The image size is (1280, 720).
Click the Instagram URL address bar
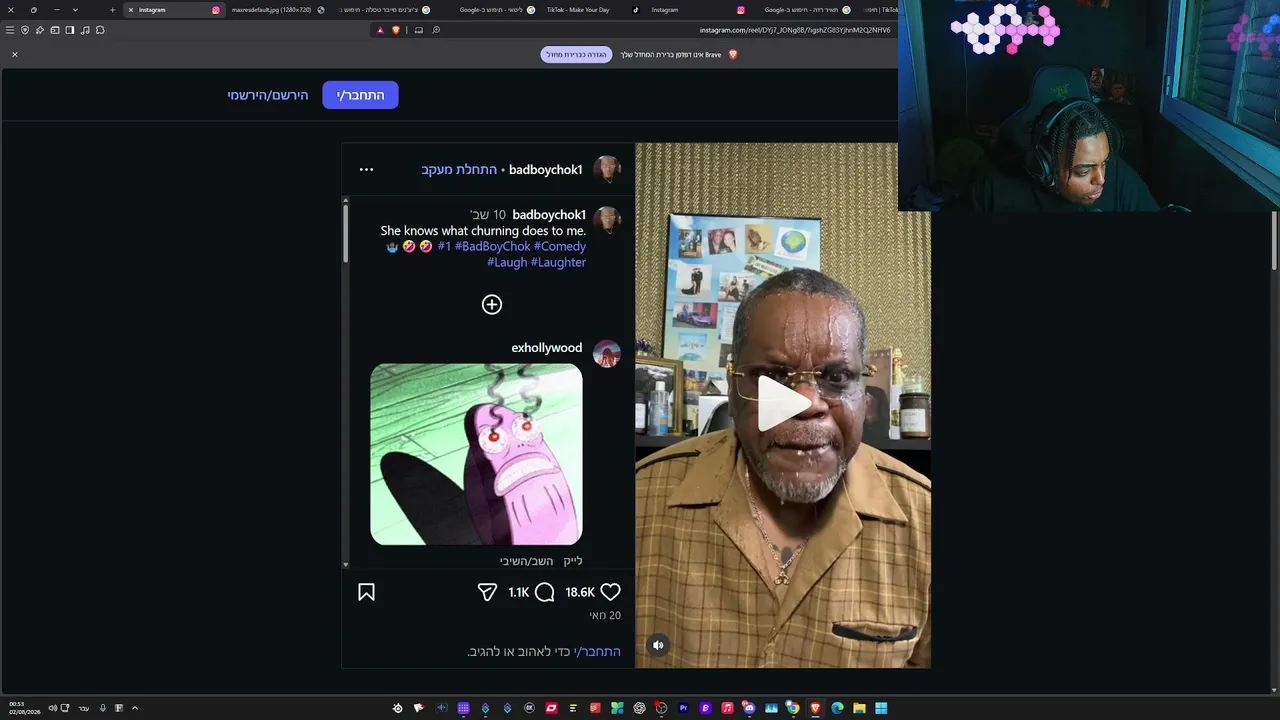[794, 30]
